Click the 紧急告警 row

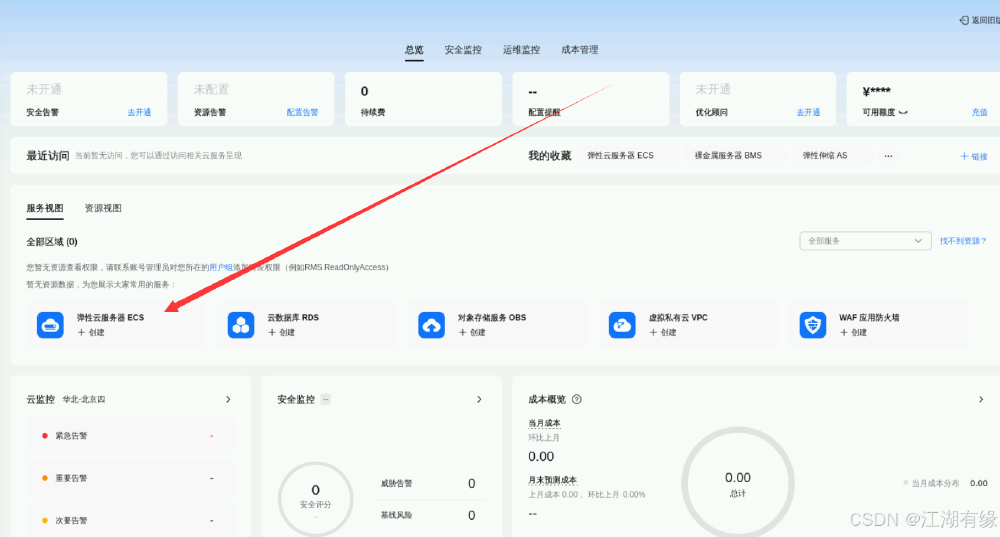pyautogui.click(x=131, y=436)
